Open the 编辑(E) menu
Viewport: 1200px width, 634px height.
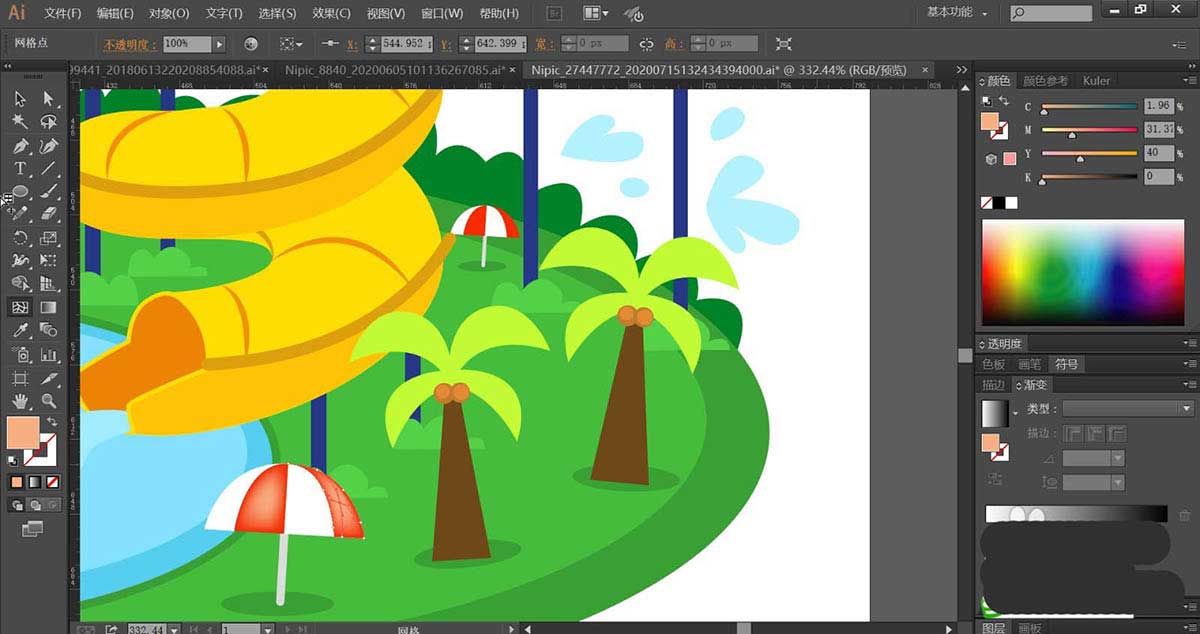pyautogui.click(x=115, y=13)
